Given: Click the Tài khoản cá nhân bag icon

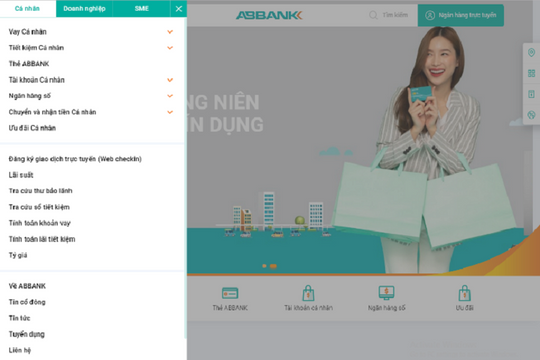Looking at the screenshot, I should click(308, 293).
